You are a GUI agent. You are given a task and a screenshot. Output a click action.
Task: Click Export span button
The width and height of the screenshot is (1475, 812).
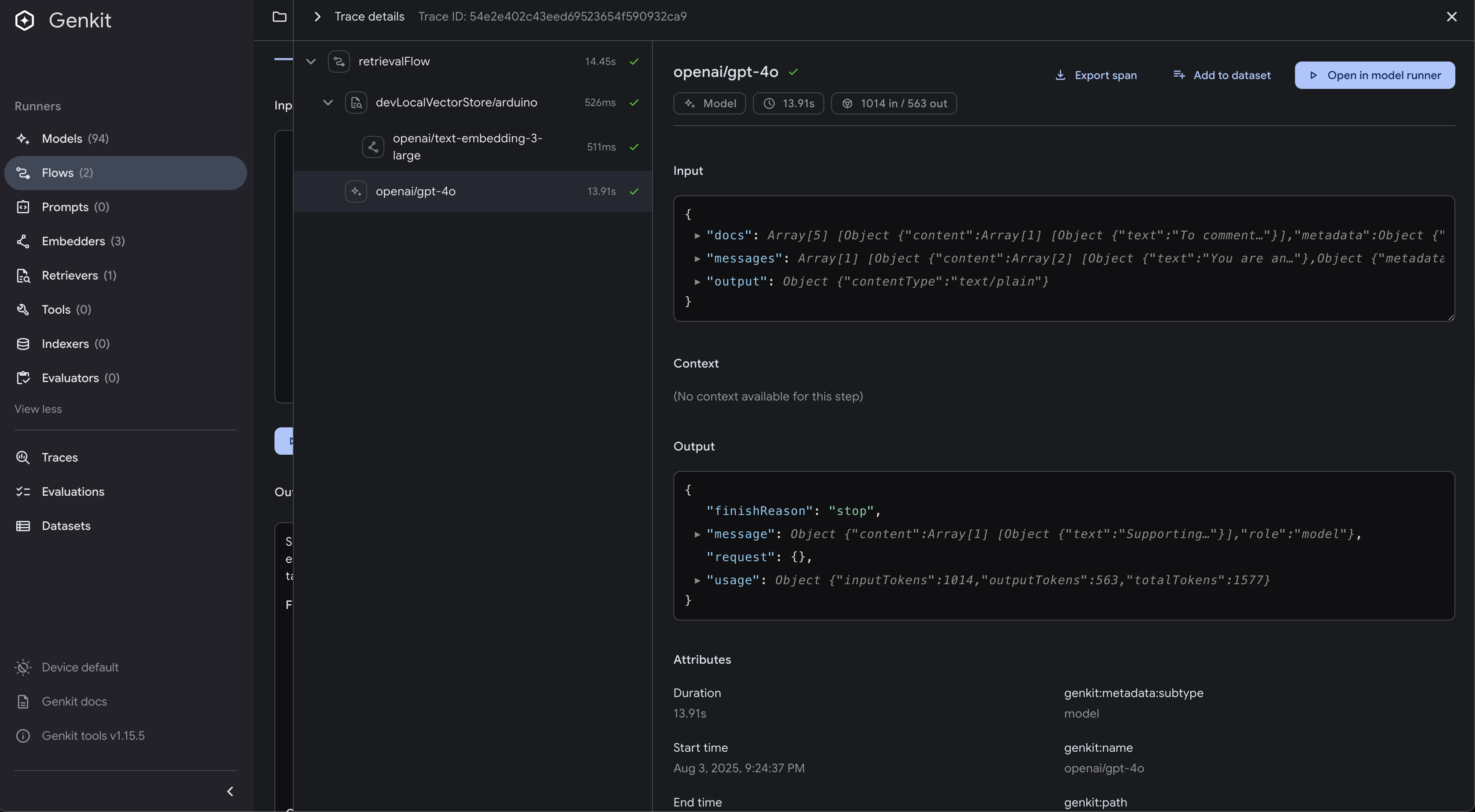1096,76
